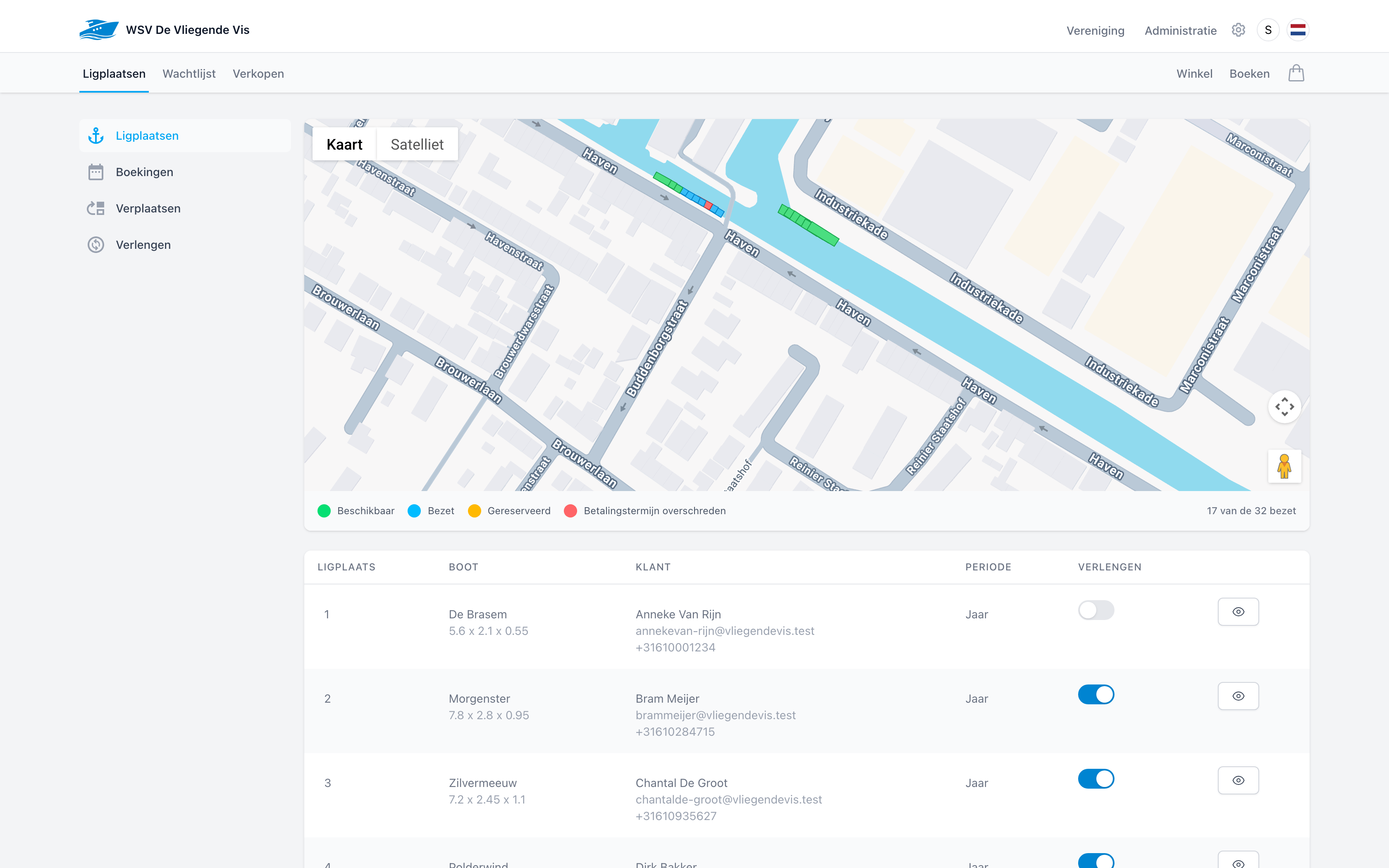Click phone number +31610284715
1389x868 pixels.
[675, 732]
